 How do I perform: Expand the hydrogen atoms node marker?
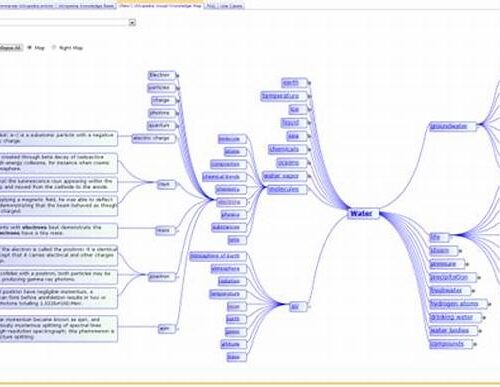[x=489, y=304]
